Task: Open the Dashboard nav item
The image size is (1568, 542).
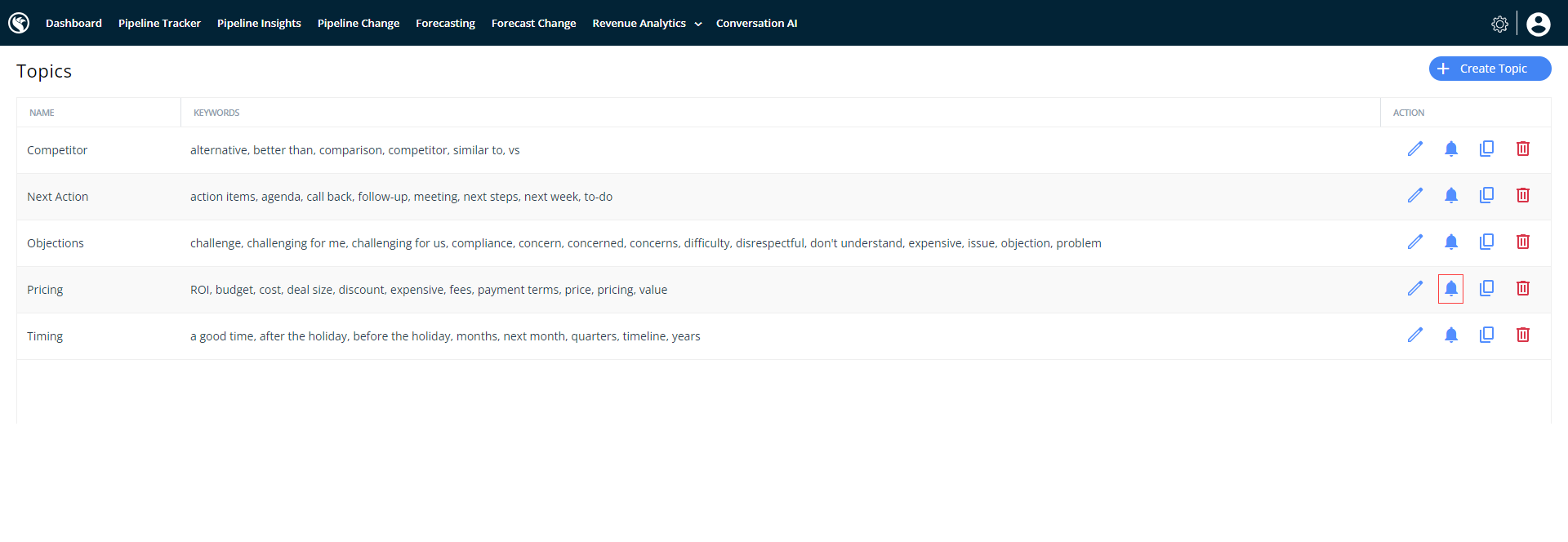Action: click(73, 24)
